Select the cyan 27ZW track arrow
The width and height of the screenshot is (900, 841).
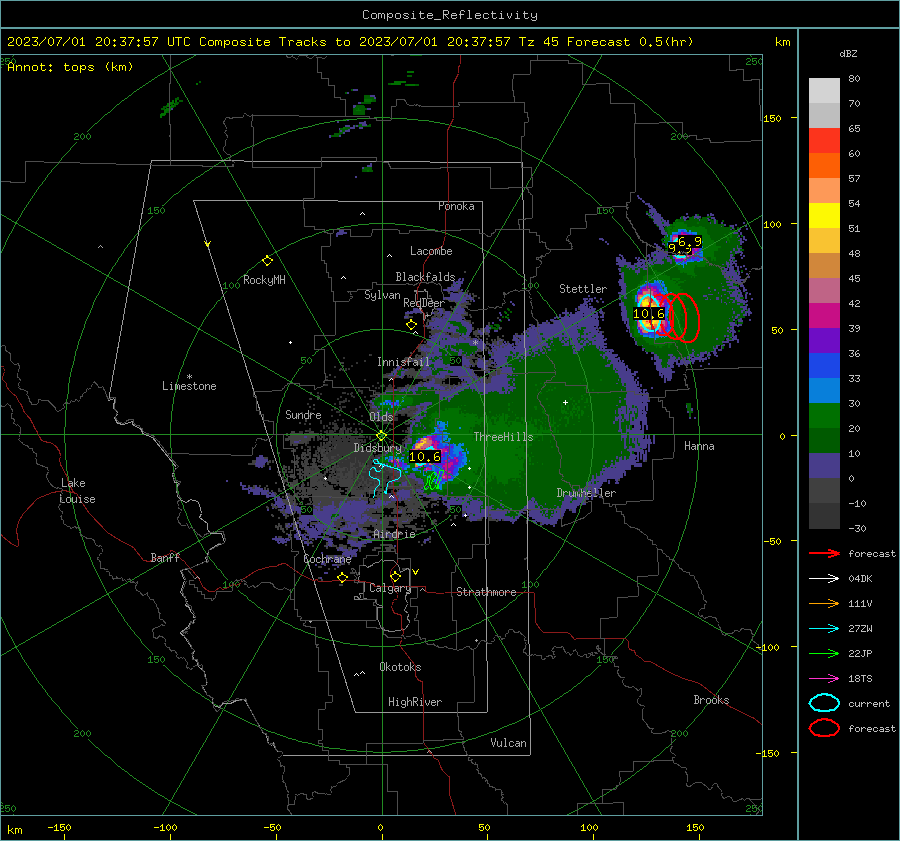pos(824,629)
